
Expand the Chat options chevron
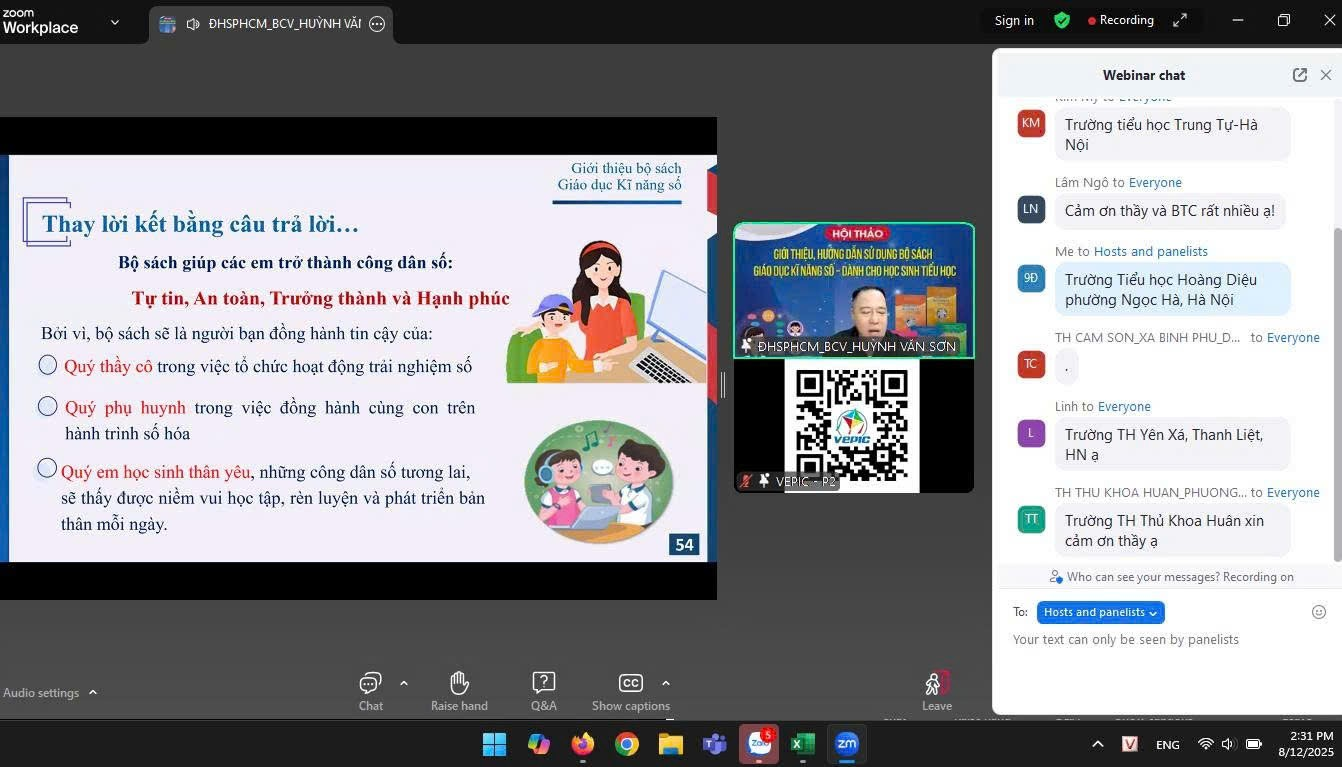[404, 683]
